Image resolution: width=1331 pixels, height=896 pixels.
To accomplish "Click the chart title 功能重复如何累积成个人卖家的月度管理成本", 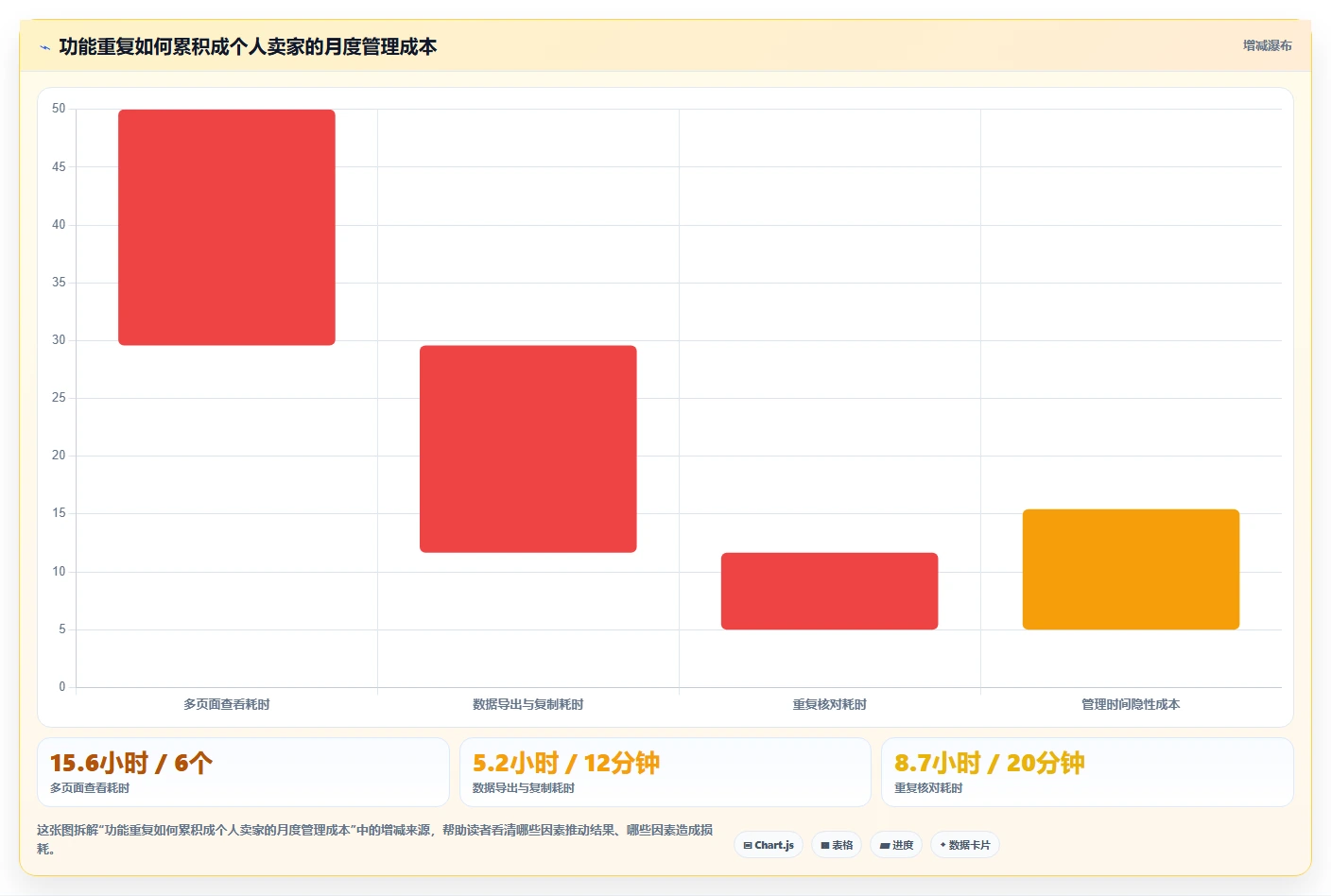I will point(248,46).
